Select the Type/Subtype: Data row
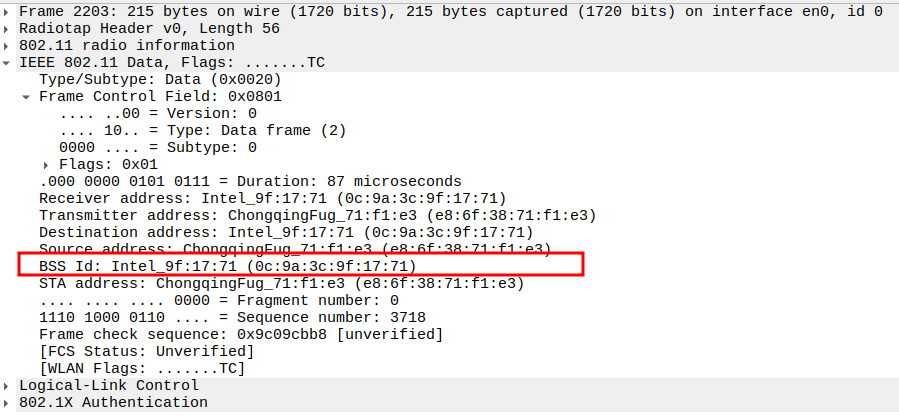Screen dimensions: 899x419 coord(160,79)
